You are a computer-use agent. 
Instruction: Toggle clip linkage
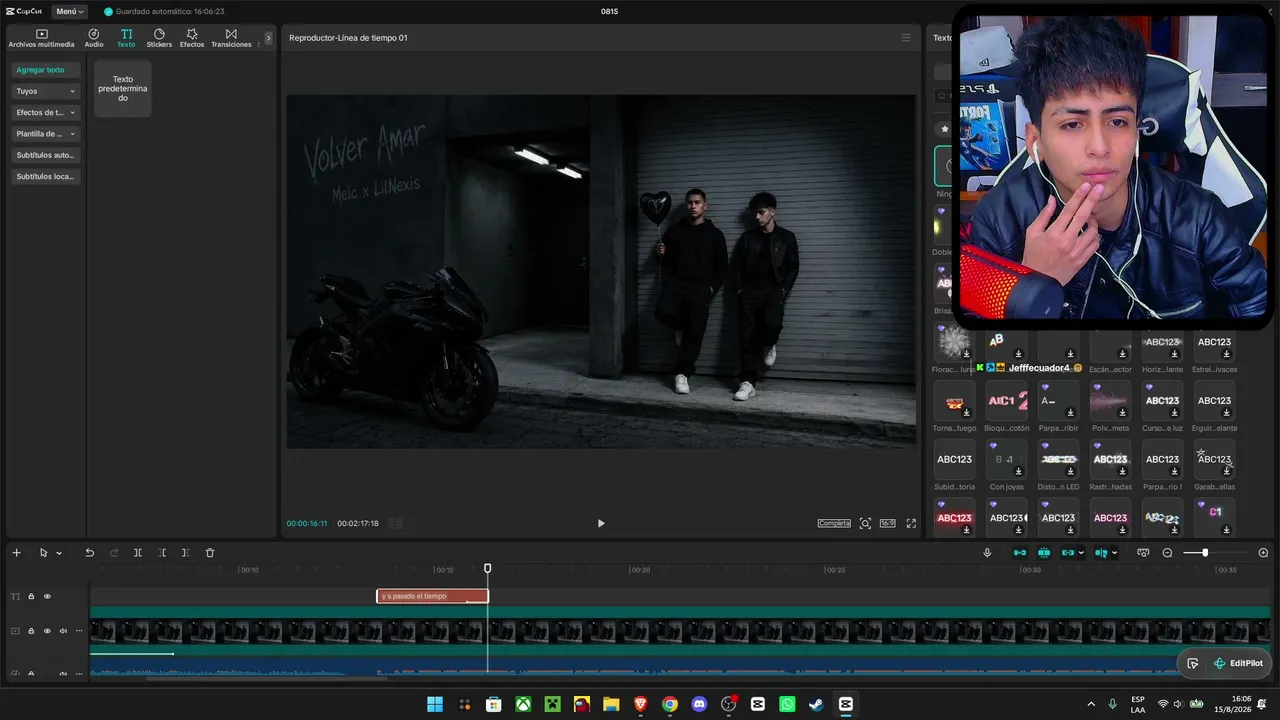click(1068, 553)
